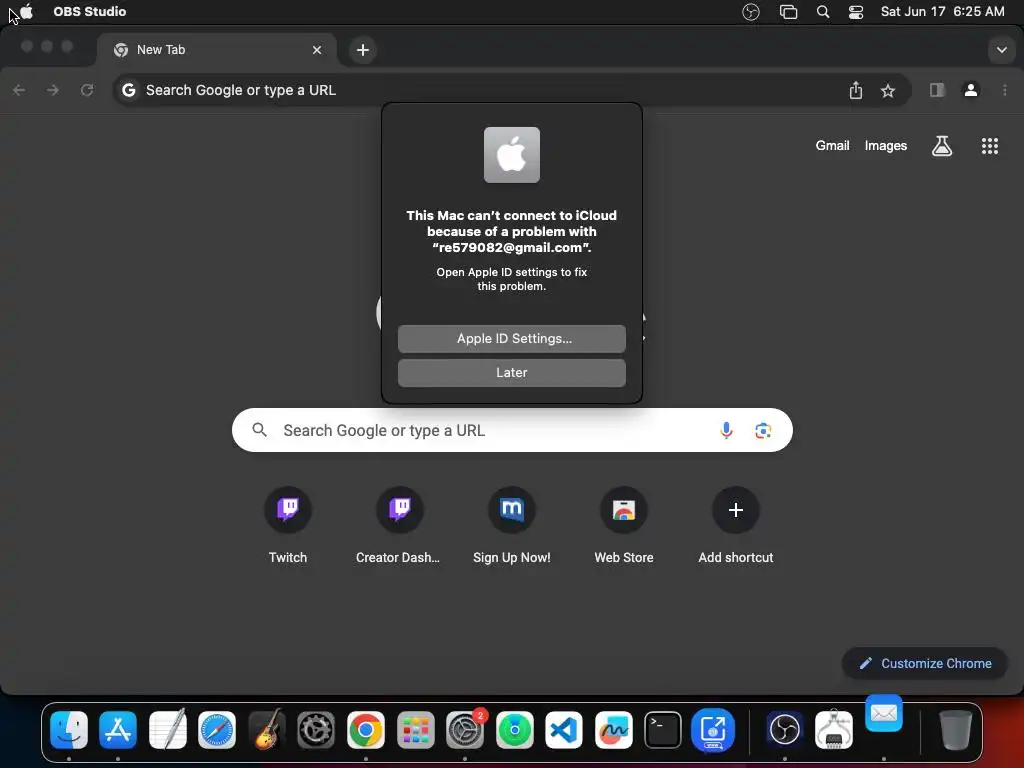
Task: Open GarageBand in the Dock
Action: [x=266, y=729]
